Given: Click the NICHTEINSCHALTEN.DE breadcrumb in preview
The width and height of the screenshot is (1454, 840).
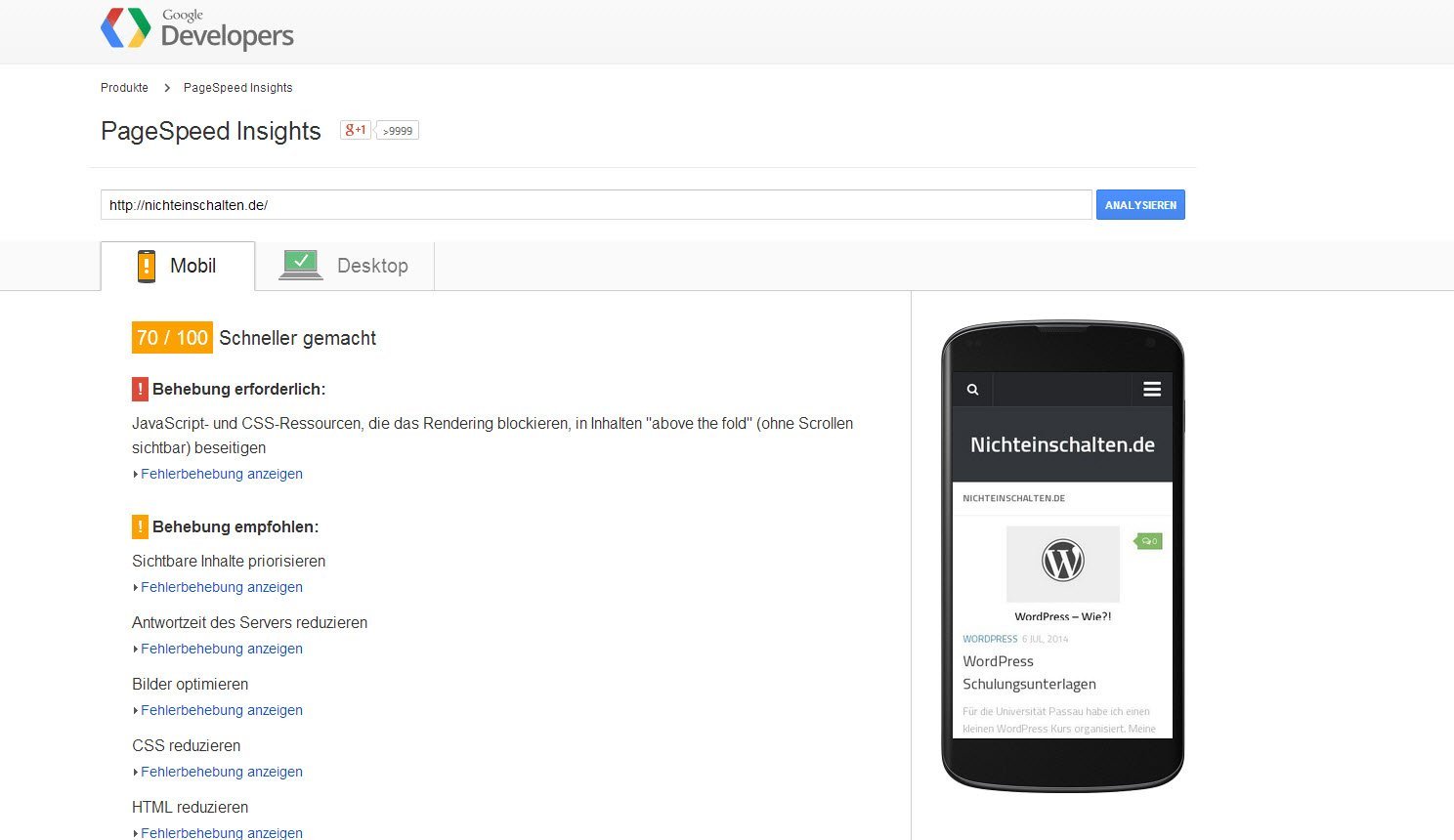Looking at the screenshot, I should (x=1013, y=498).
